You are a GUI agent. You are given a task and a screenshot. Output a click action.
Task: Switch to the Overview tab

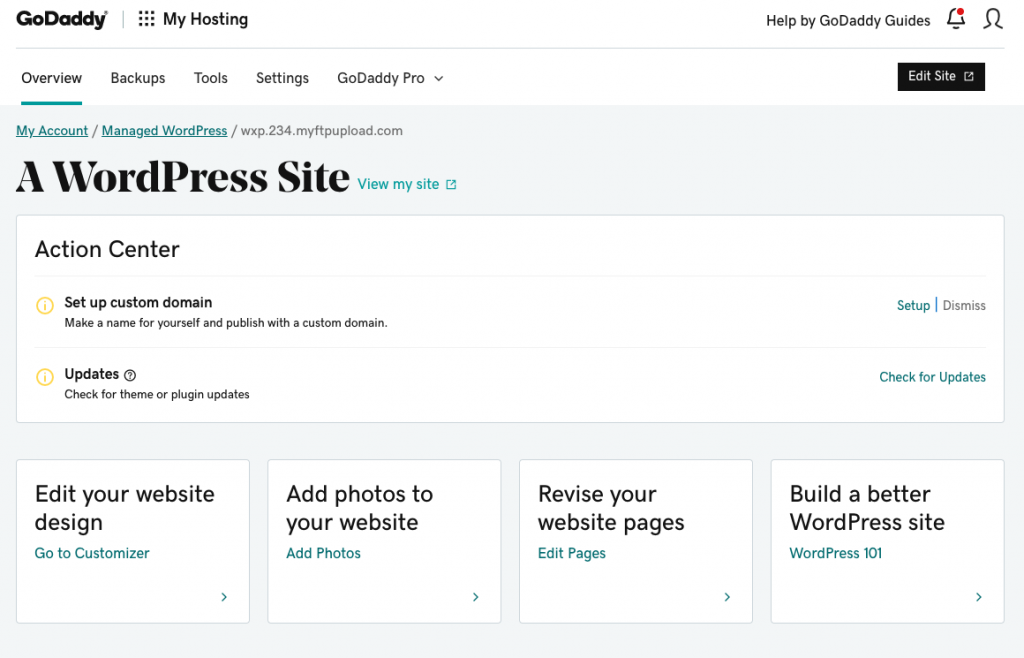(x=52, y=78)
